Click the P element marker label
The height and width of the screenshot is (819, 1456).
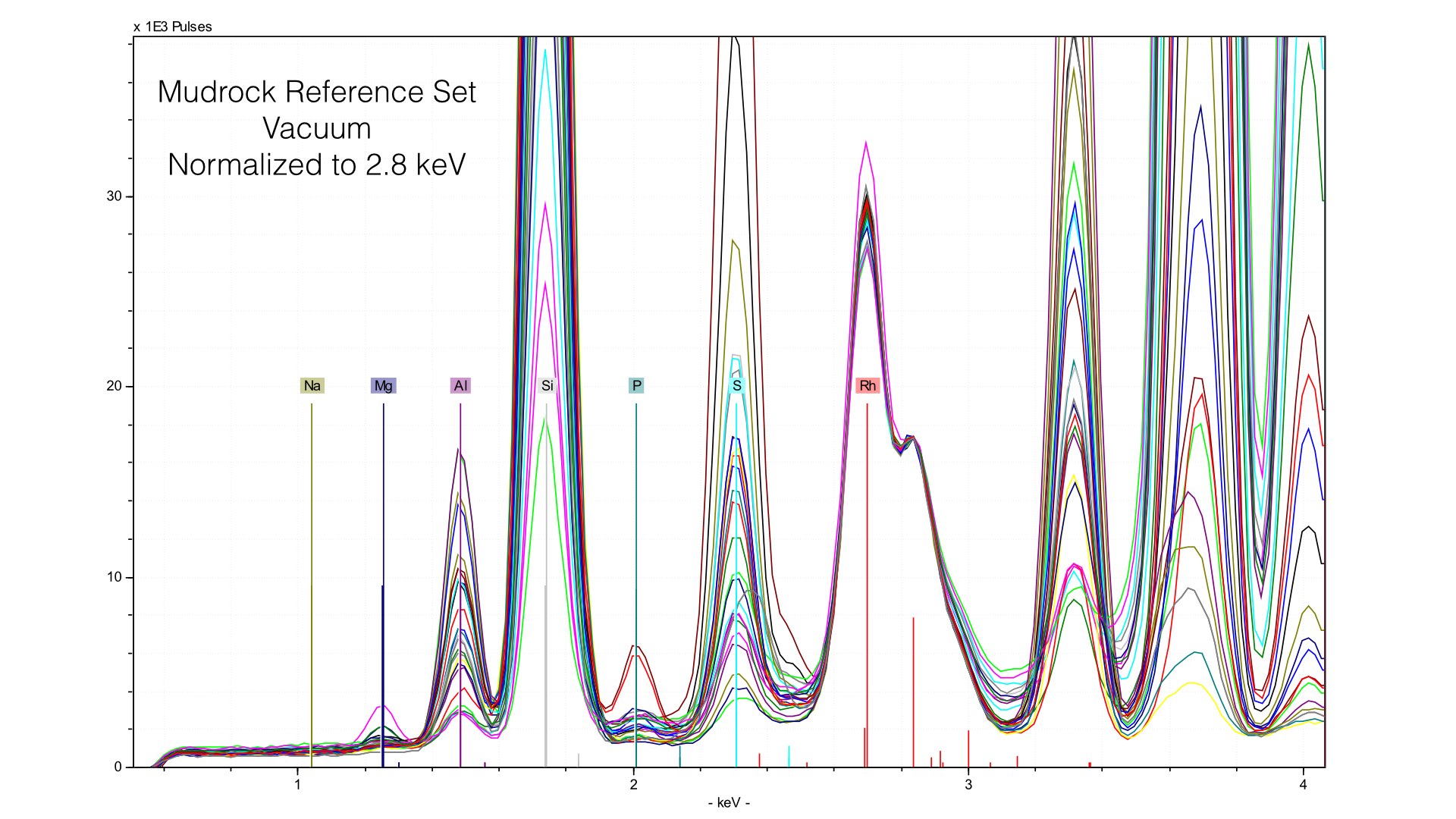coord(636,386)
